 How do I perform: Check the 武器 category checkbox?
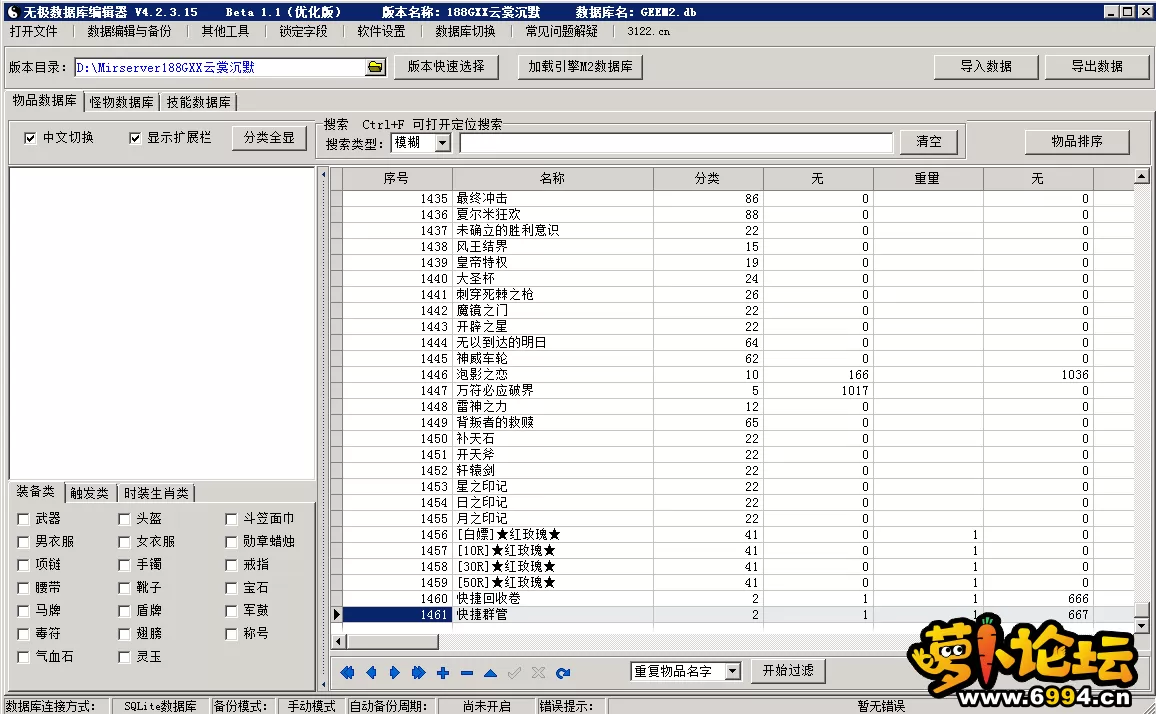23,519
